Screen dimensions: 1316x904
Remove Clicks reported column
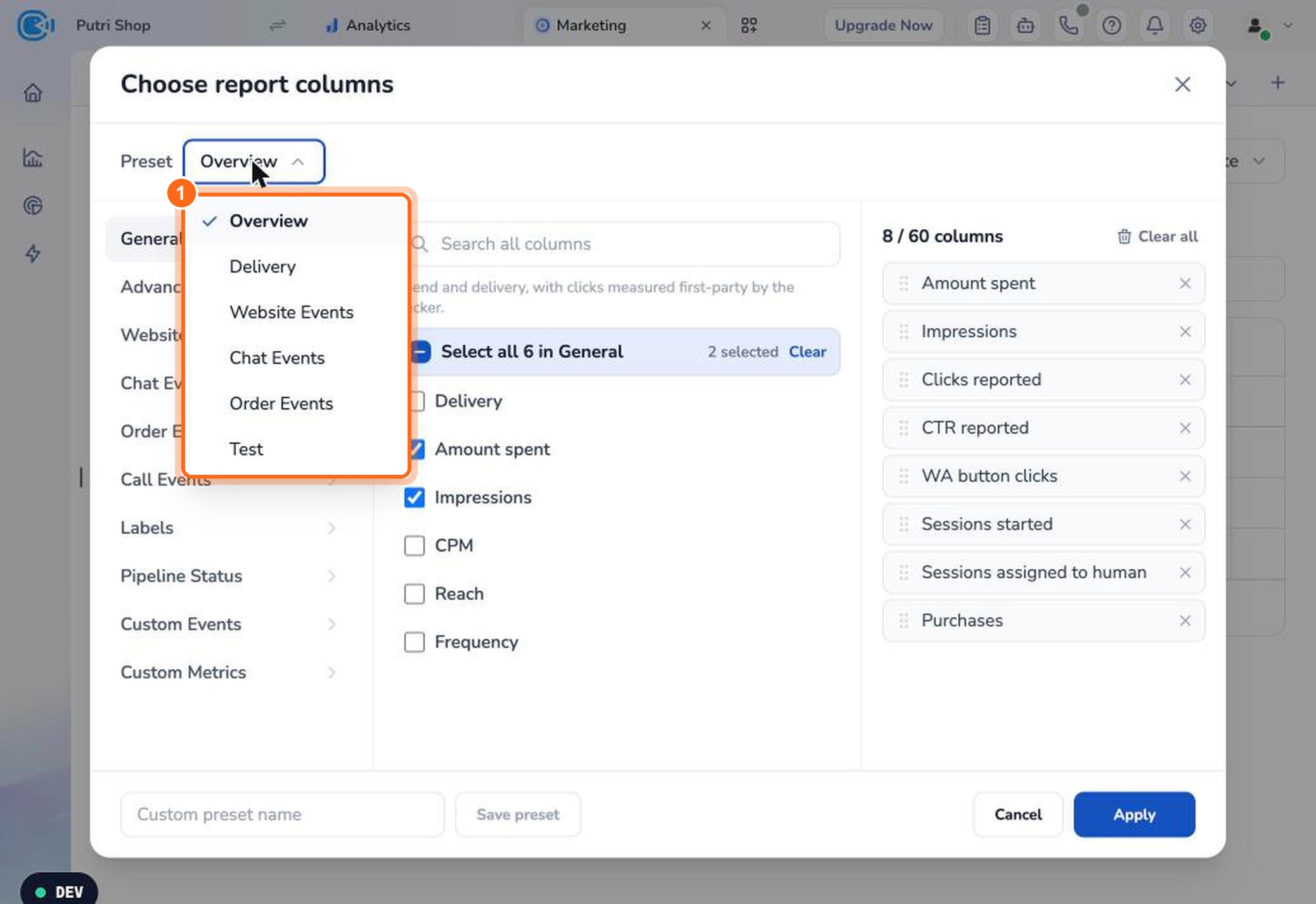pyautogui.click(x=1185, y=380)
